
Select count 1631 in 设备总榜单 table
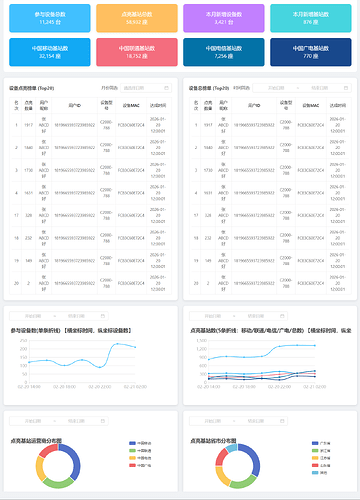coord(208,193)
